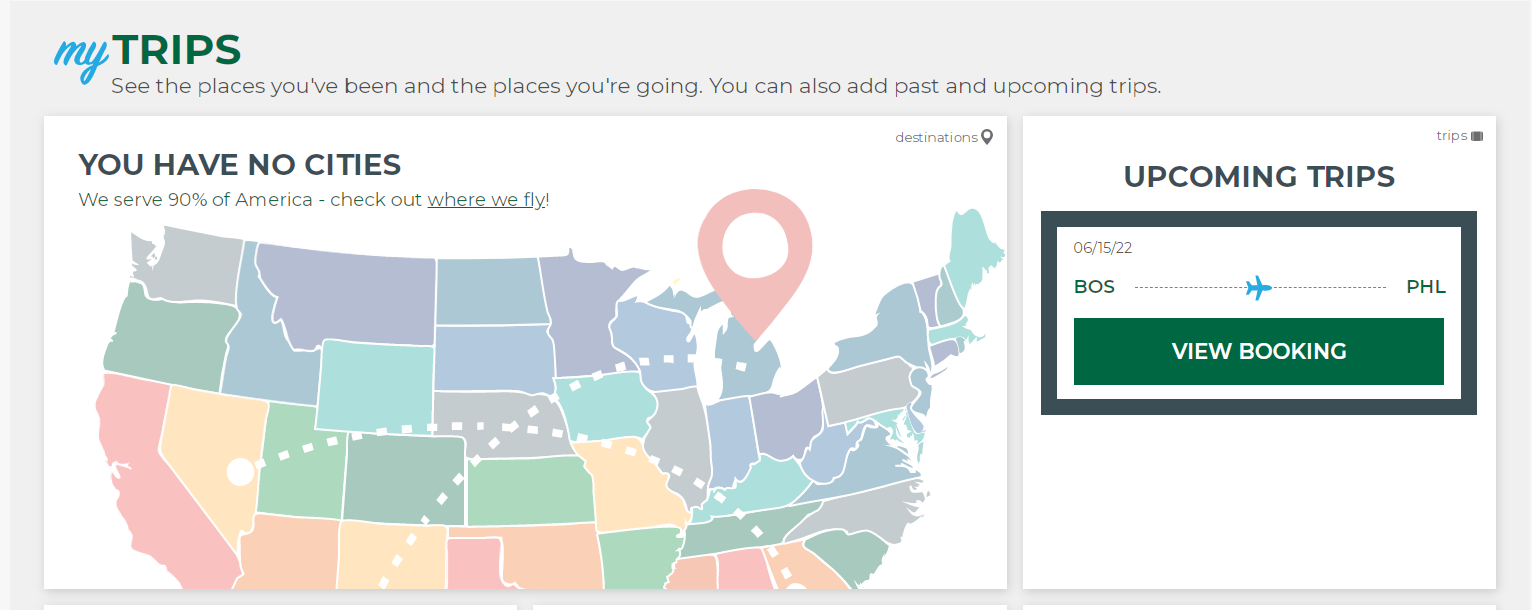Select Wyoming on the map
This screenshot has height=610, width=1532.
(376, 385)
